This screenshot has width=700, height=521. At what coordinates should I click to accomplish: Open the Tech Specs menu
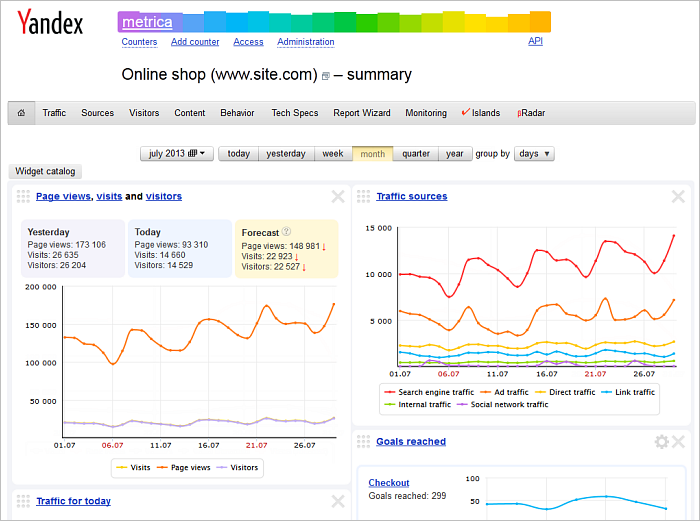pos(295,113)
